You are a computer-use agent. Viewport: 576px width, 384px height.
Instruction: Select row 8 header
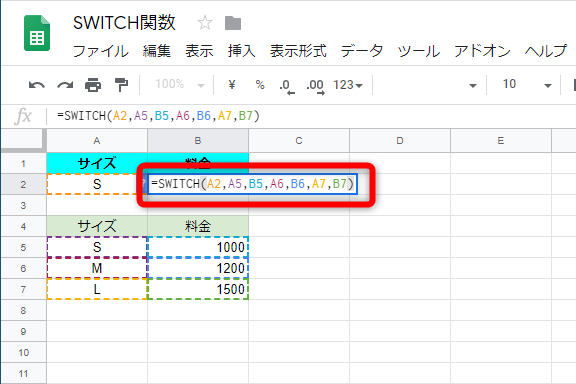24,310
